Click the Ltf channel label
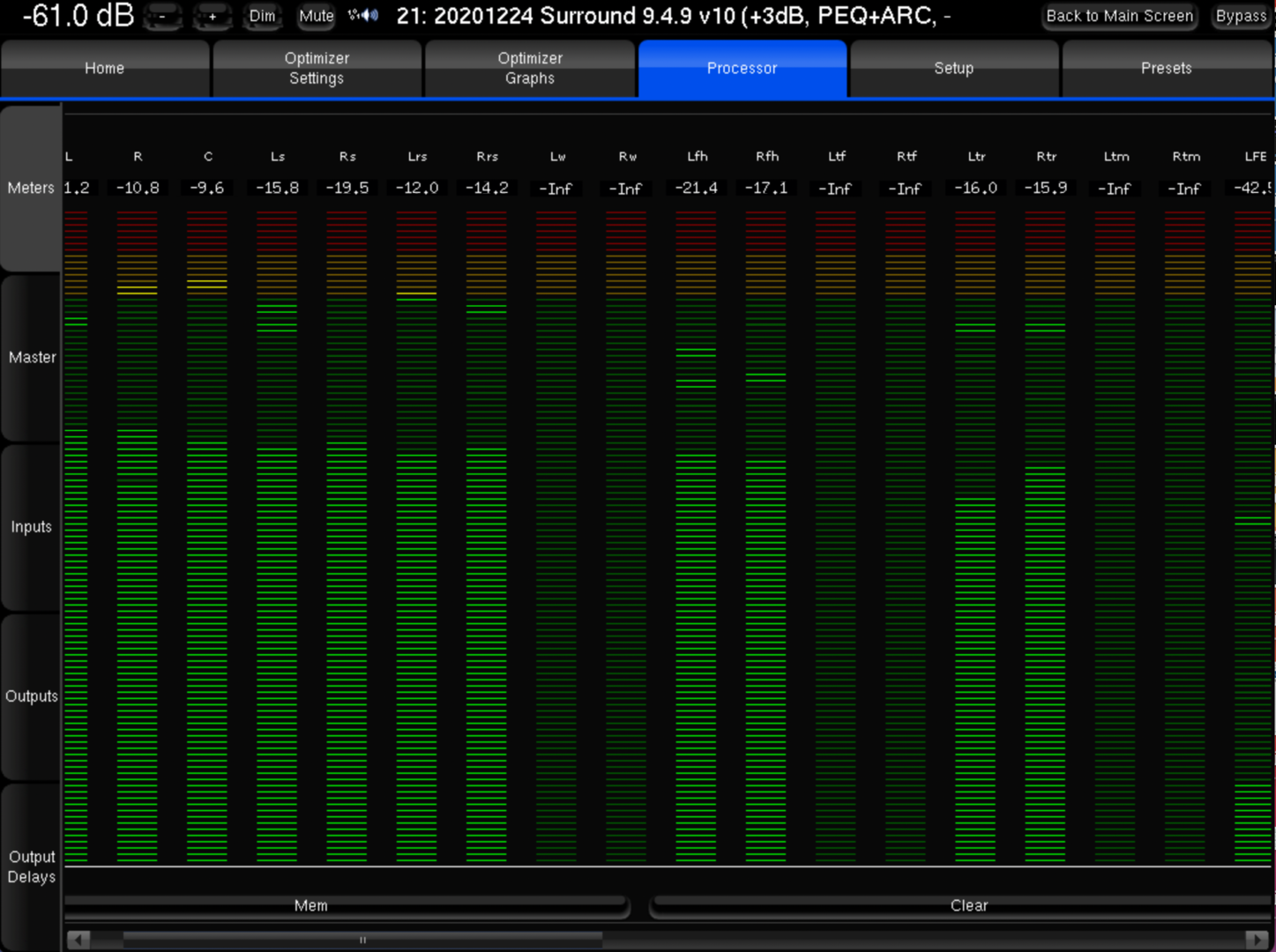The image size is (1276, 952). click(837, 157)
